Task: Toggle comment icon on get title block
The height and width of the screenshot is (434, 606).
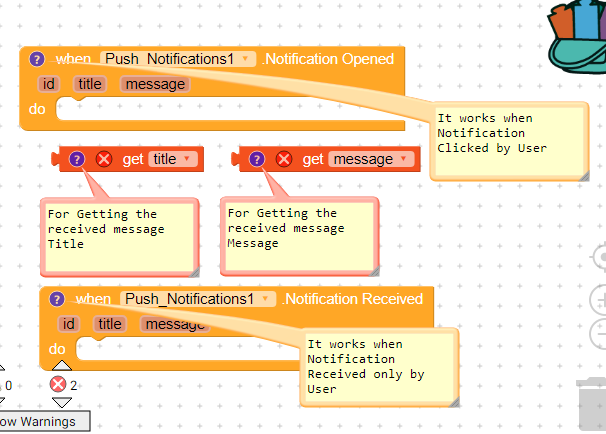Action: click(77, 159)
